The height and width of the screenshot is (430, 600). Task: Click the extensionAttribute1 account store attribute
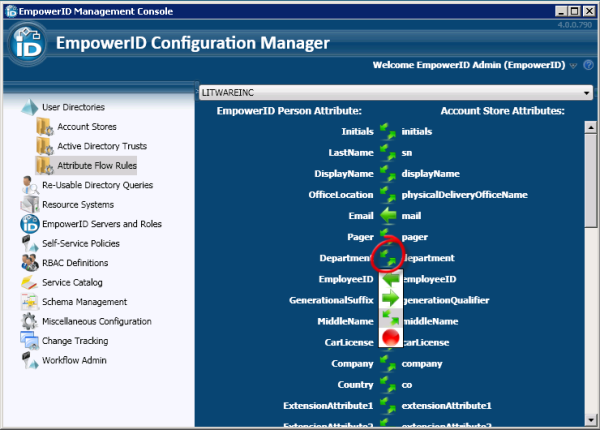click(447, 406)
